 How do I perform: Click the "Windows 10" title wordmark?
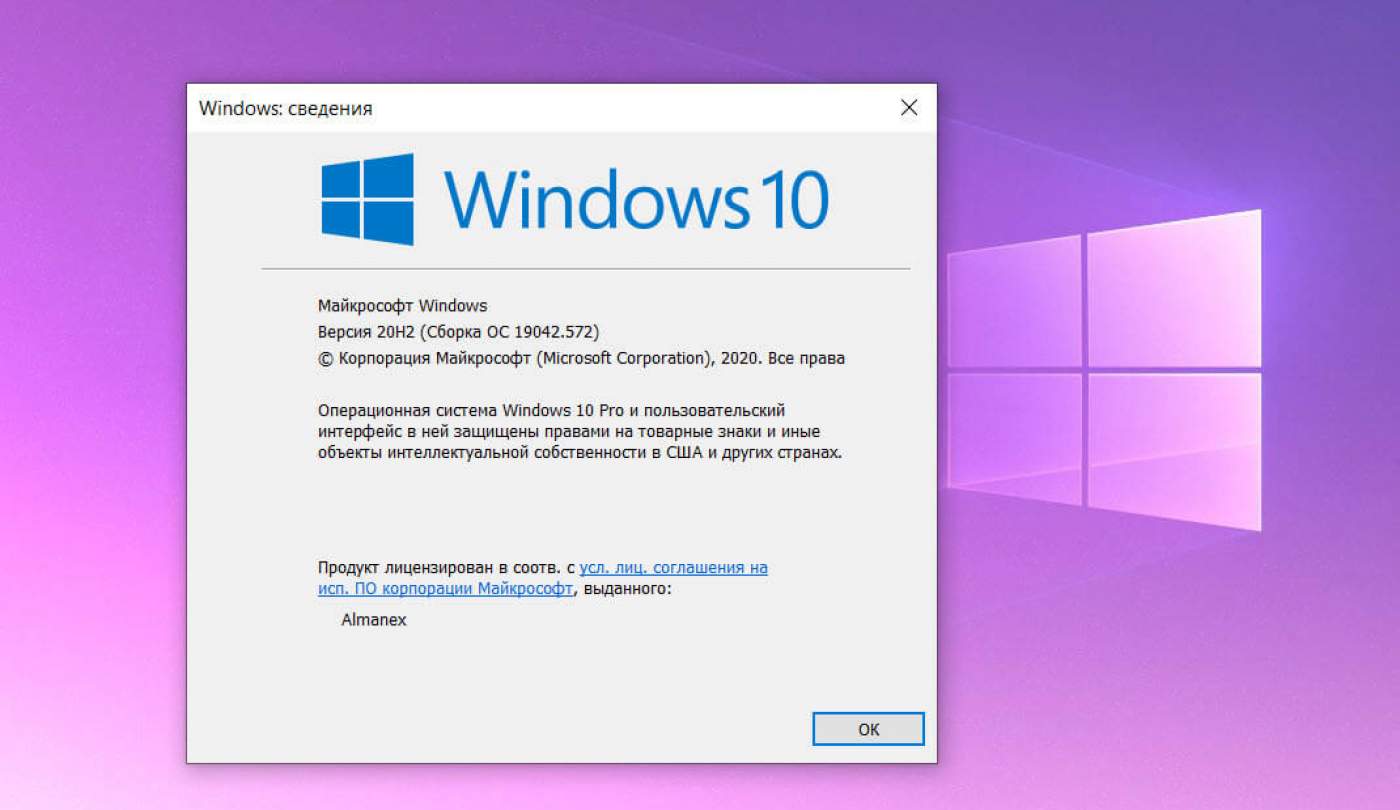pyautogui.click(x=636, y=200)
